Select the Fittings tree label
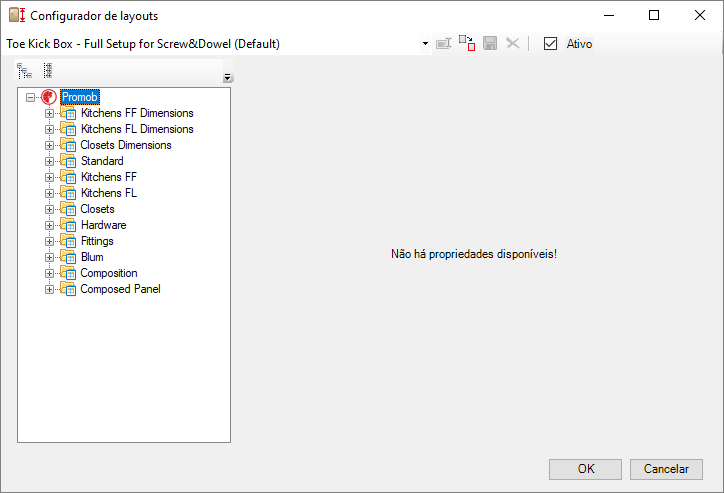Image resolution: width=724 pixels, height=493 pixels. click(97, 241)
